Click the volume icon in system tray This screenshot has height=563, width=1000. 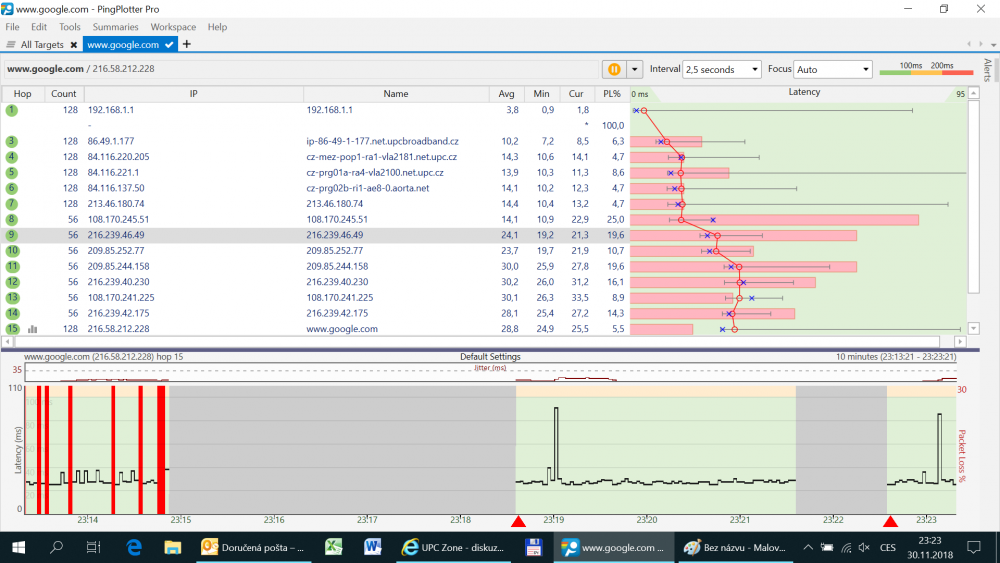(864, 547)
